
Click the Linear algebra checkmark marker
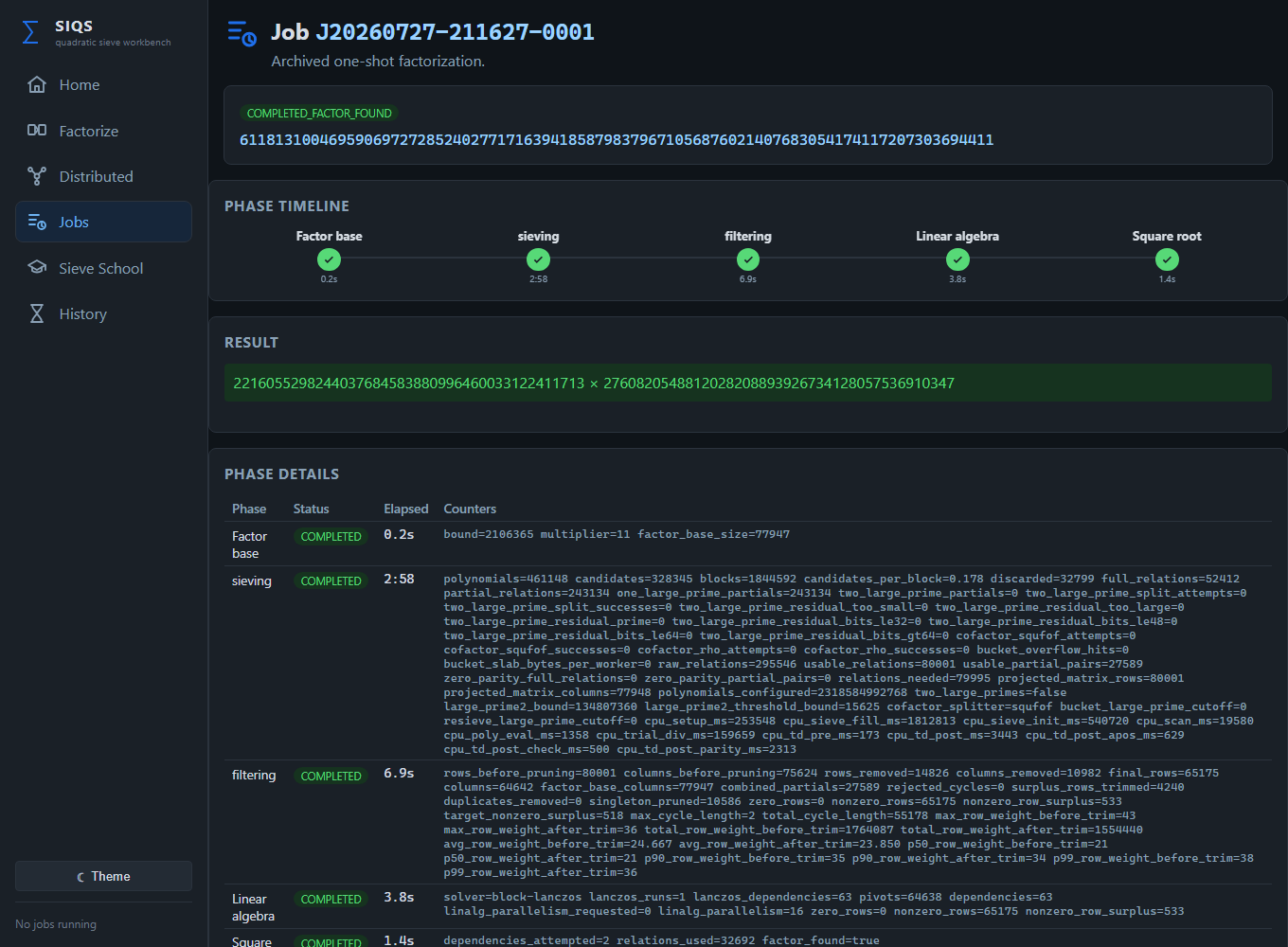point(957,259)
